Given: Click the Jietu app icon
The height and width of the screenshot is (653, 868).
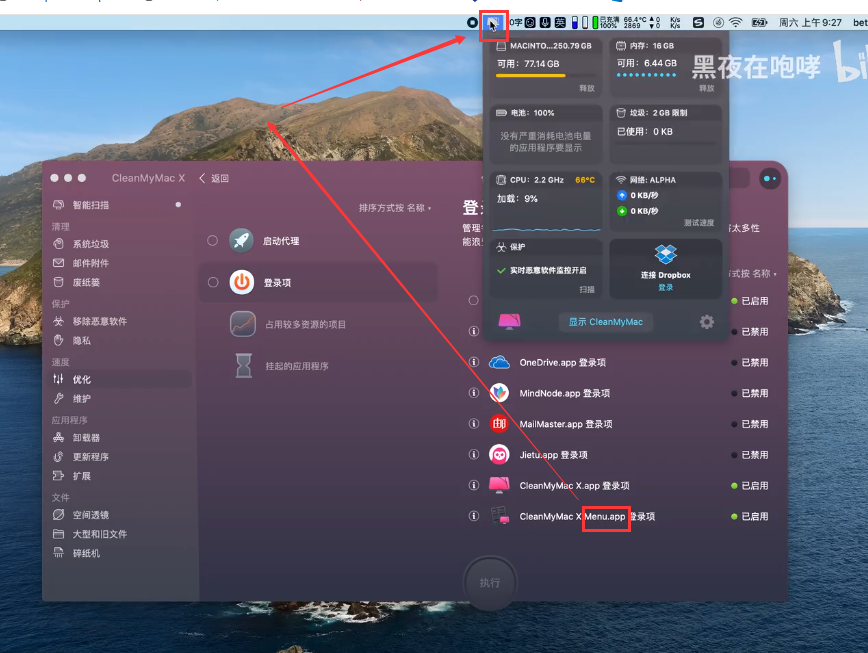Looking at the screenshot, I should tap(499, 455).
